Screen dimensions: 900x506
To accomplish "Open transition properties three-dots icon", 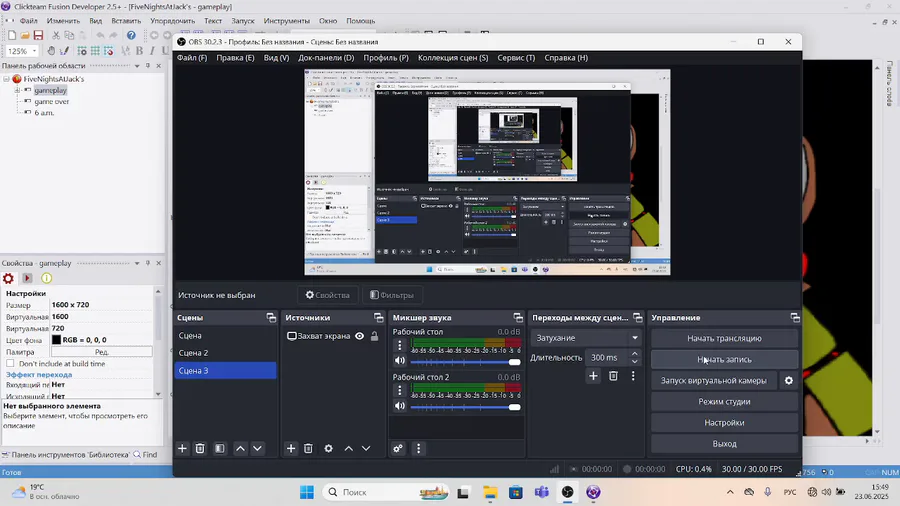I will click(x=633, y=376).
